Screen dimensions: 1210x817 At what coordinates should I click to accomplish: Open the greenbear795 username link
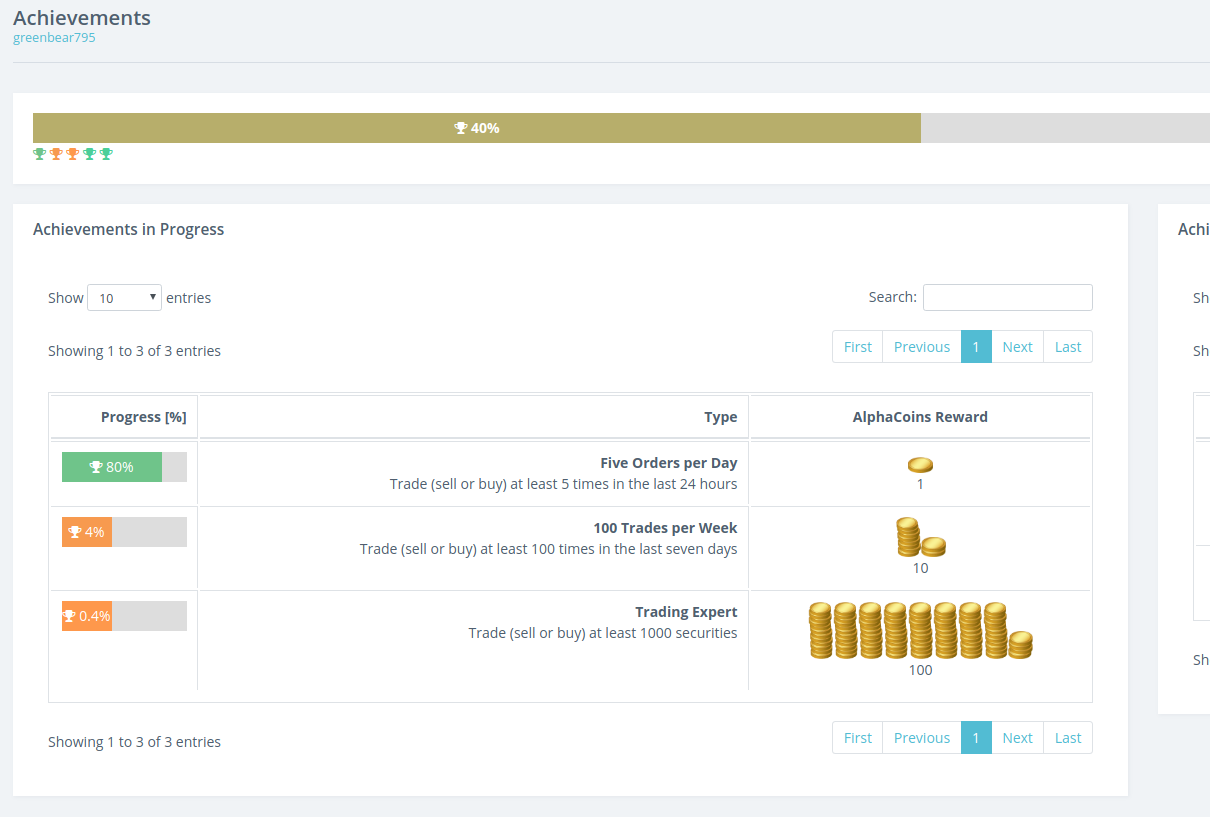(x=54, y=38)
